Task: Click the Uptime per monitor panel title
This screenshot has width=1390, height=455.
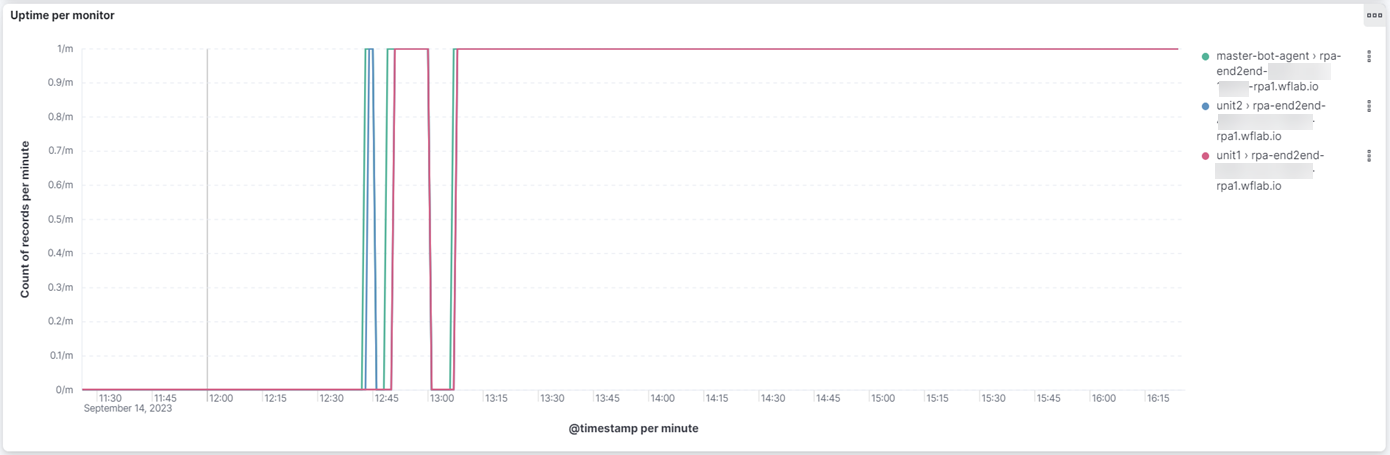Action: [x=62, y=16]
